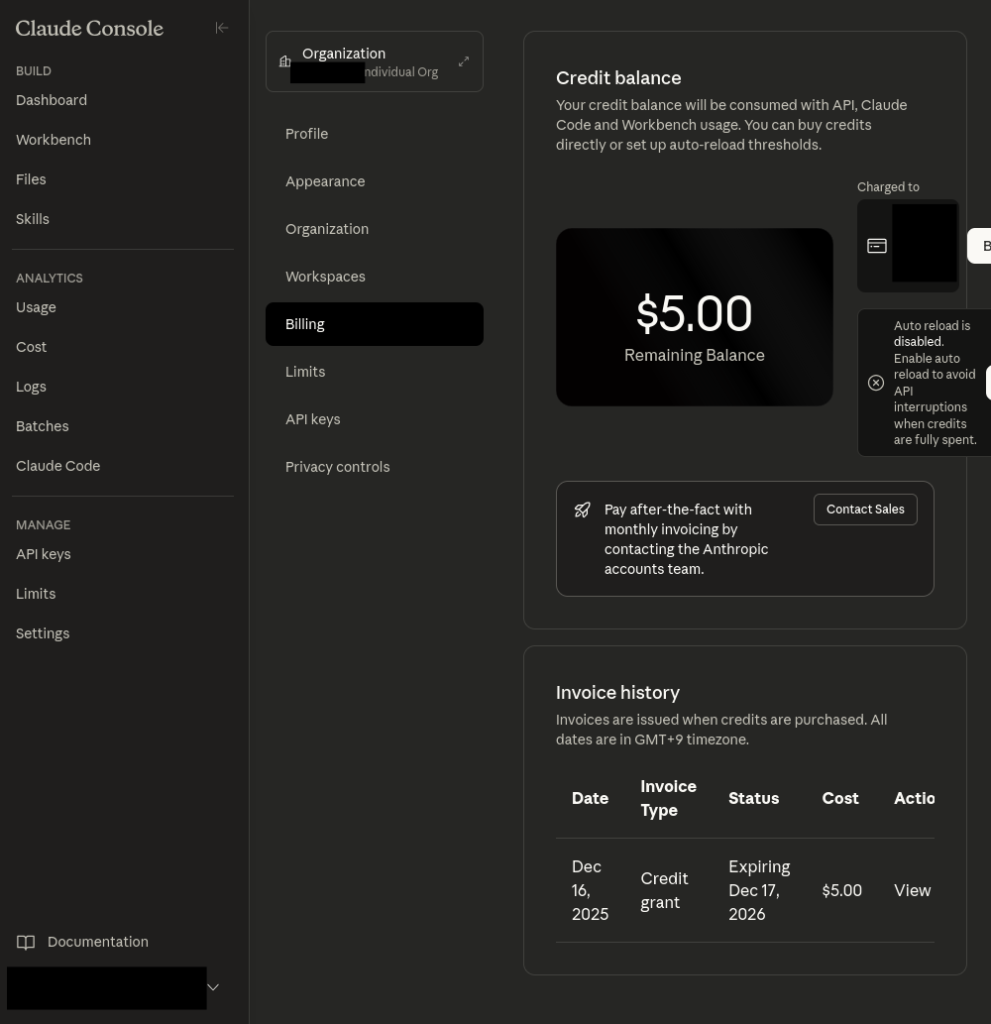Collapse the sidebar using the arrow icon
This screenshot has height=1024, width=991.
[222, 28]
